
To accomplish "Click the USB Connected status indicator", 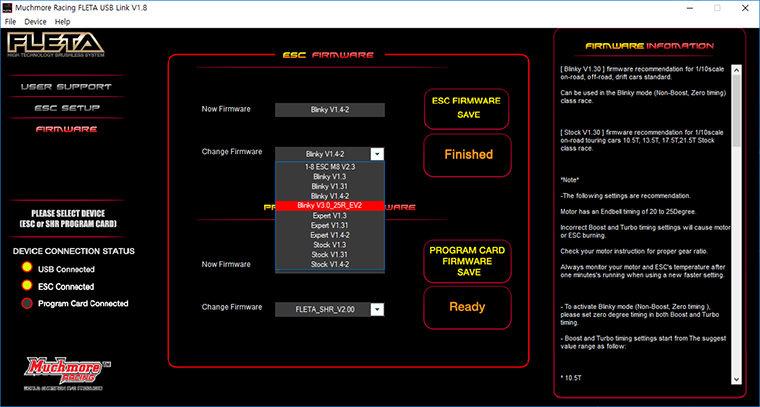I will coord(27,267).
